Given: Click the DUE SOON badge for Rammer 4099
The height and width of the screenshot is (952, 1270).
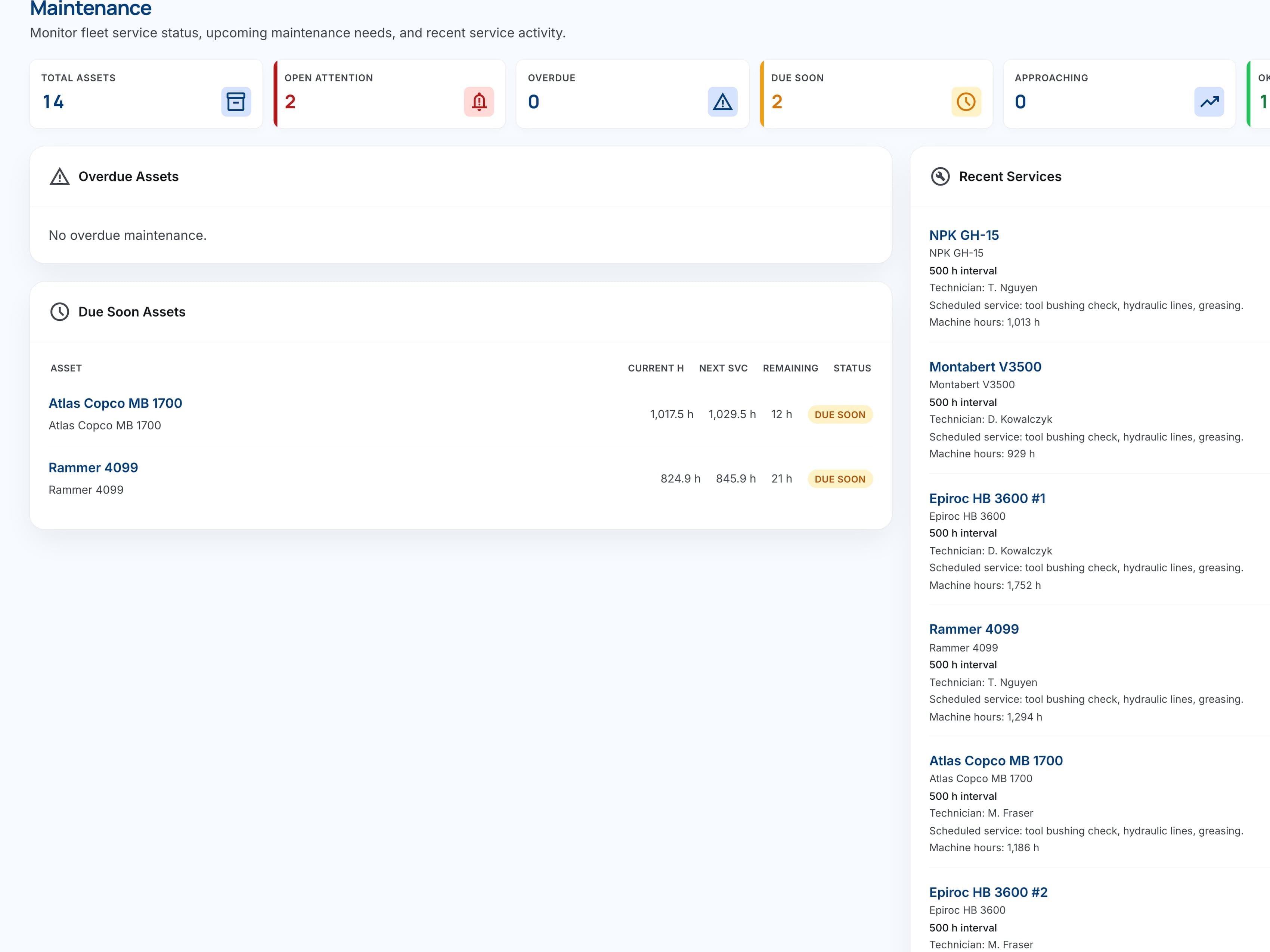Looking at the screenshot, I should [840, 479].
